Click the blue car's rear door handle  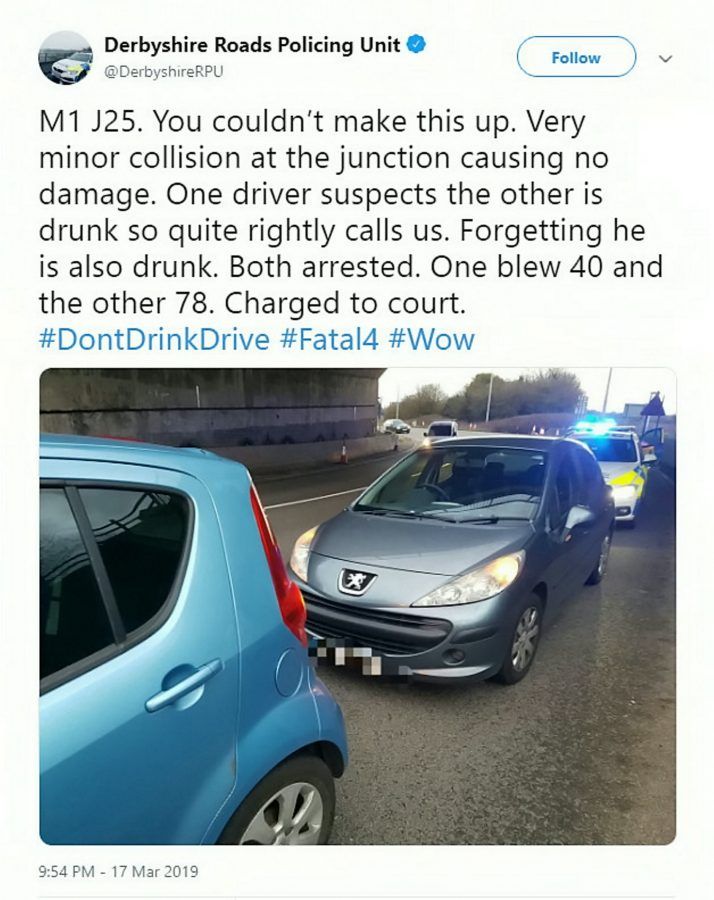[x=184, y=685]
